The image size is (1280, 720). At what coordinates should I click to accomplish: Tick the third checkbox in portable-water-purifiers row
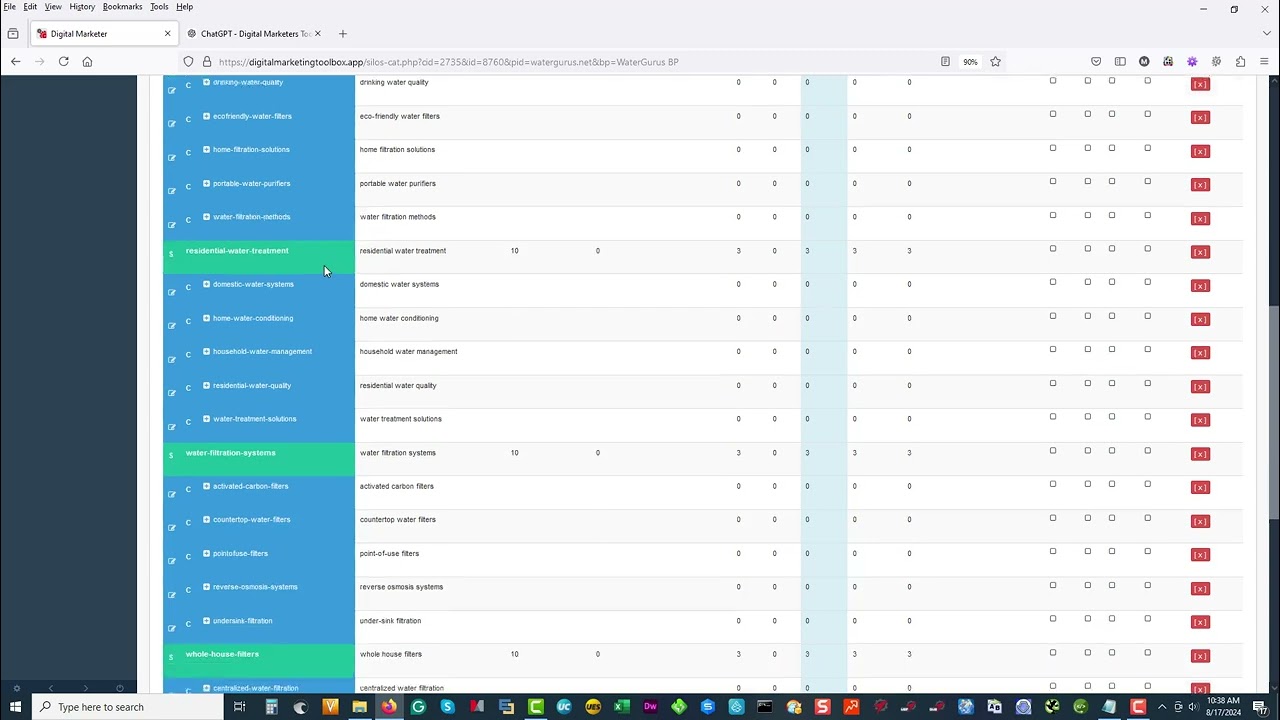pyautogui.click(x=1112, y=181)
